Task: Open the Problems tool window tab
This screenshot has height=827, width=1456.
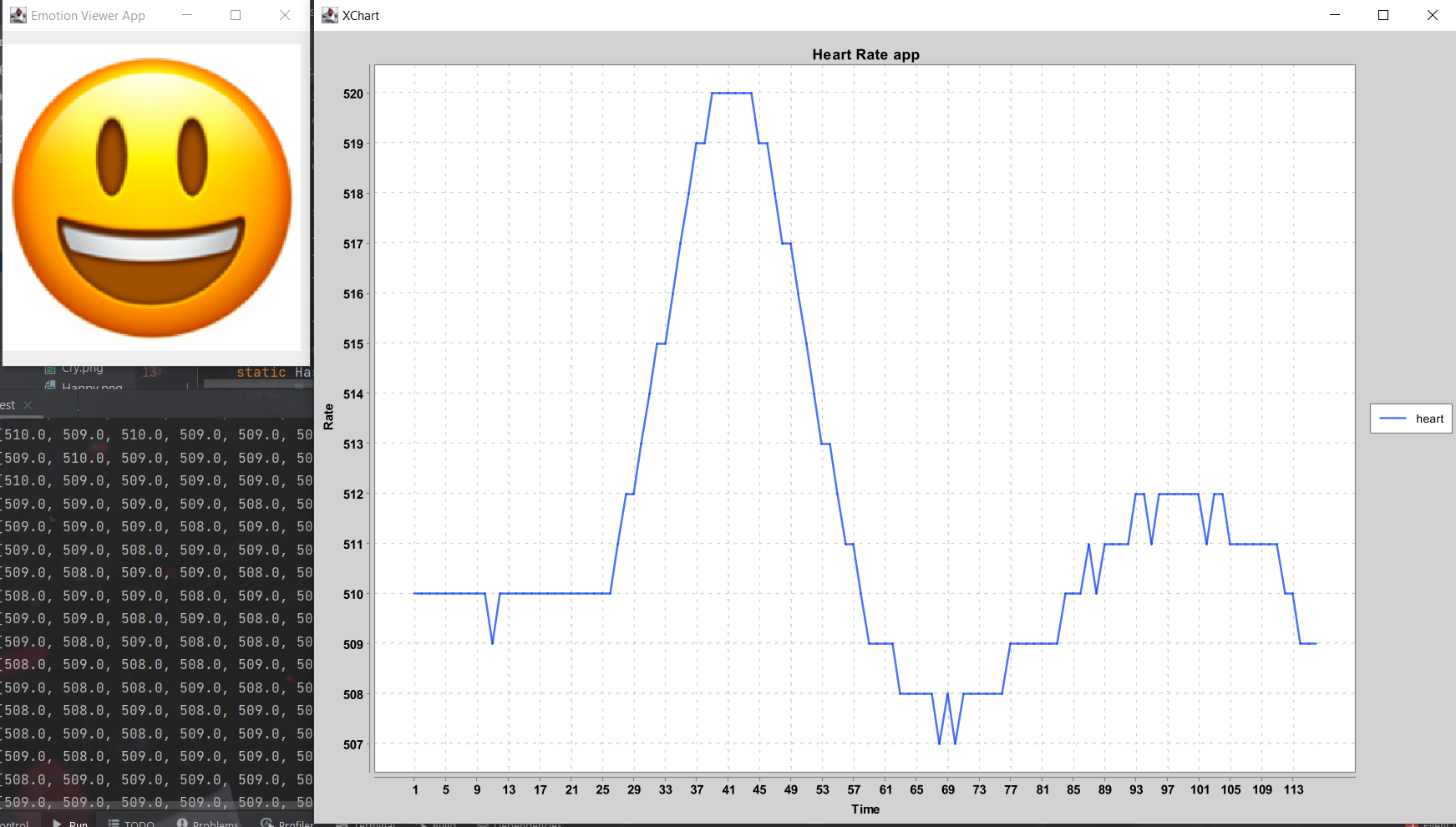Action: pyautogui.click(x=208, y=823)
